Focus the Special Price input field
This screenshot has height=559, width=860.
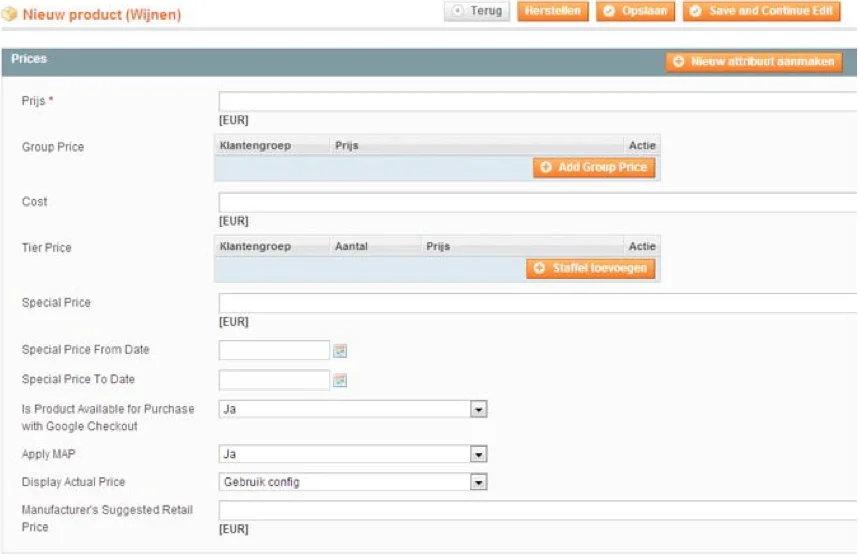point(538,303)
